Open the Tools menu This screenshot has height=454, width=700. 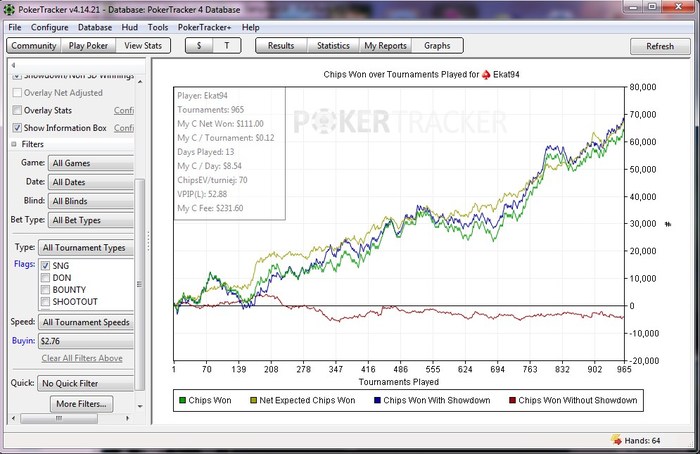(158, 27)
